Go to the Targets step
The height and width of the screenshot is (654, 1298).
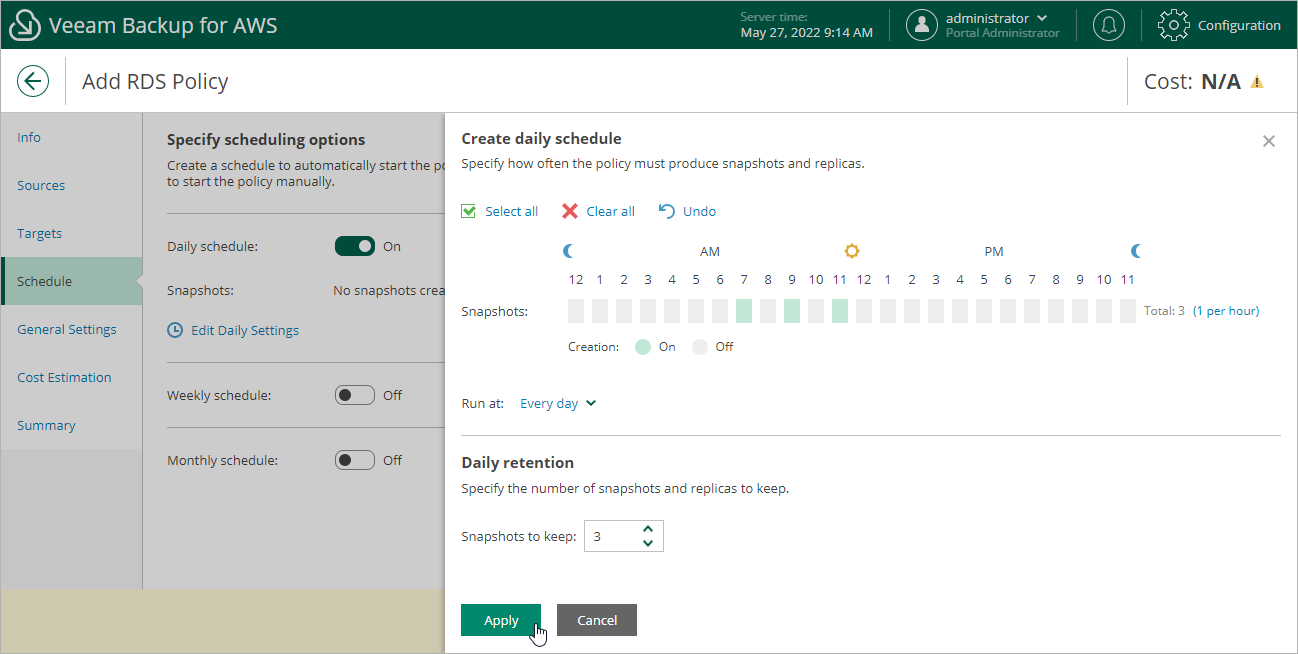click(x=40, y=233)
